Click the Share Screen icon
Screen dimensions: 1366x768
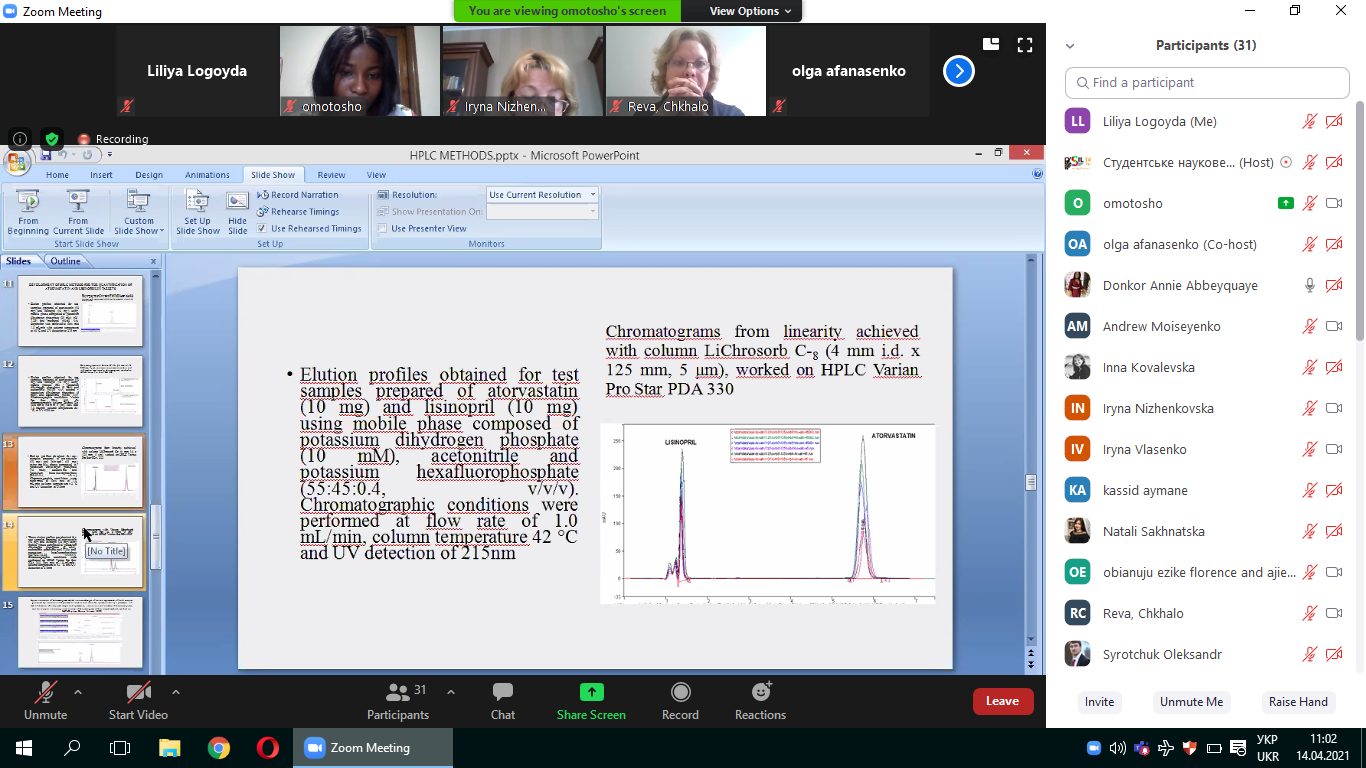click(591, 692)
